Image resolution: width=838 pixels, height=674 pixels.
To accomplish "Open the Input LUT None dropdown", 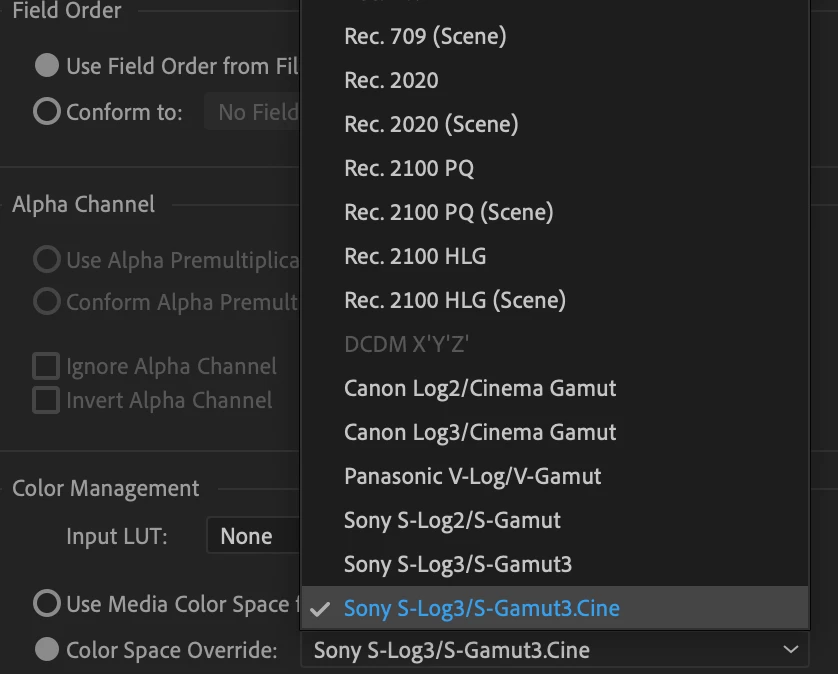I will 254,536.
